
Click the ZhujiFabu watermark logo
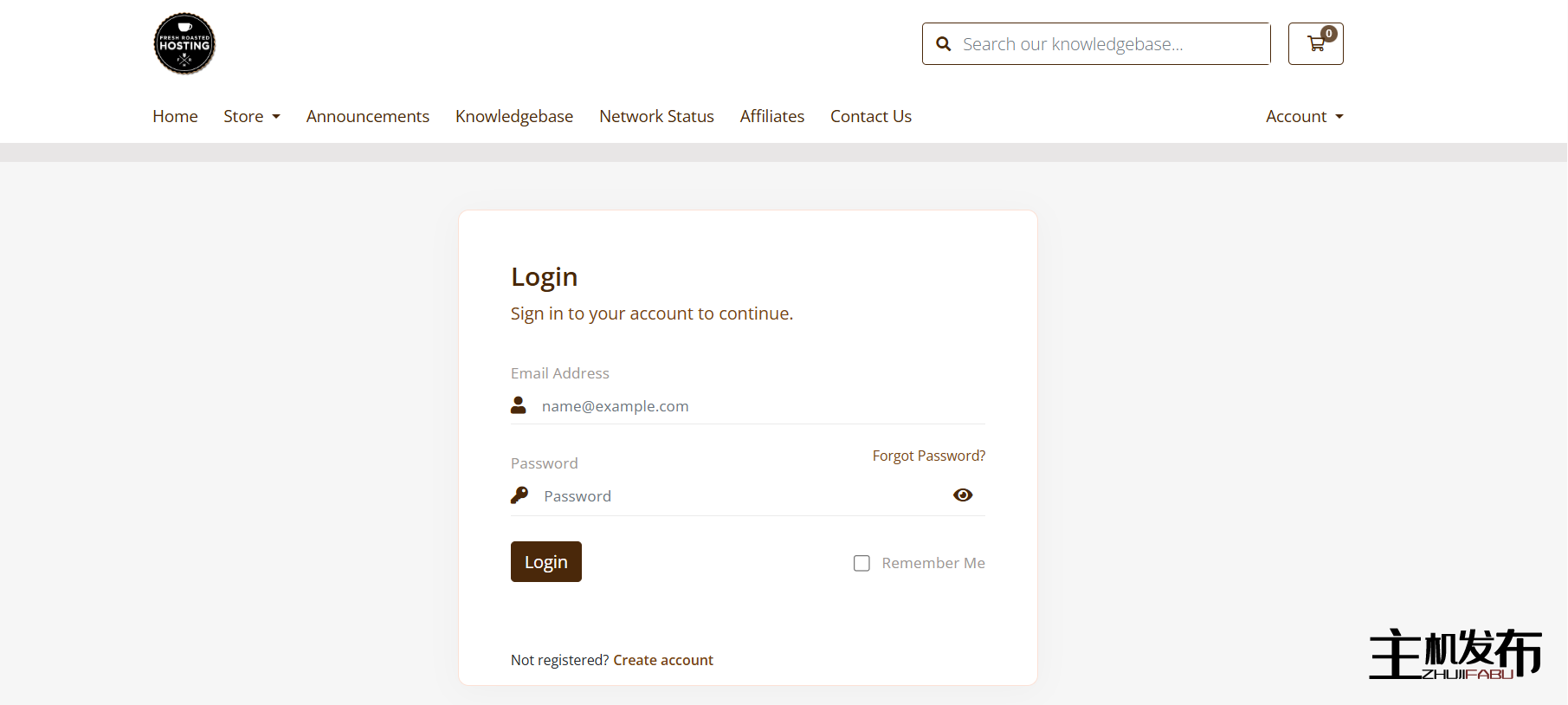(x=1455, y=654)
